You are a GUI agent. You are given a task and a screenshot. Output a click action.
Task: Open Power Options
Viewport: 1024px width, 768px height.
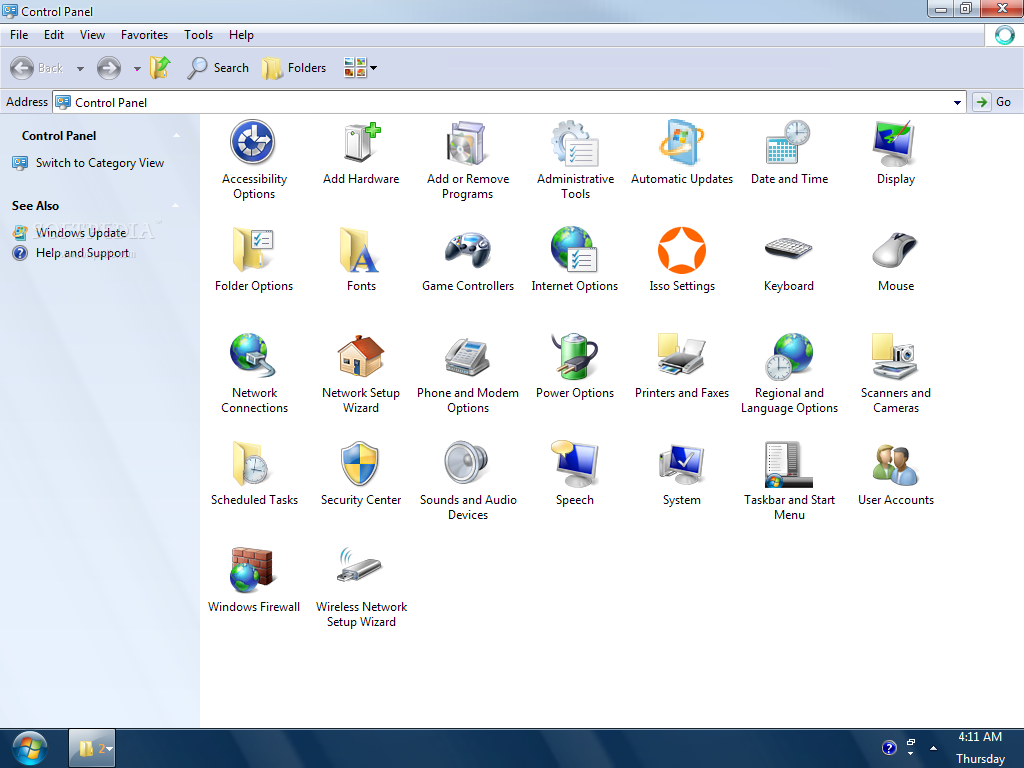575,366
